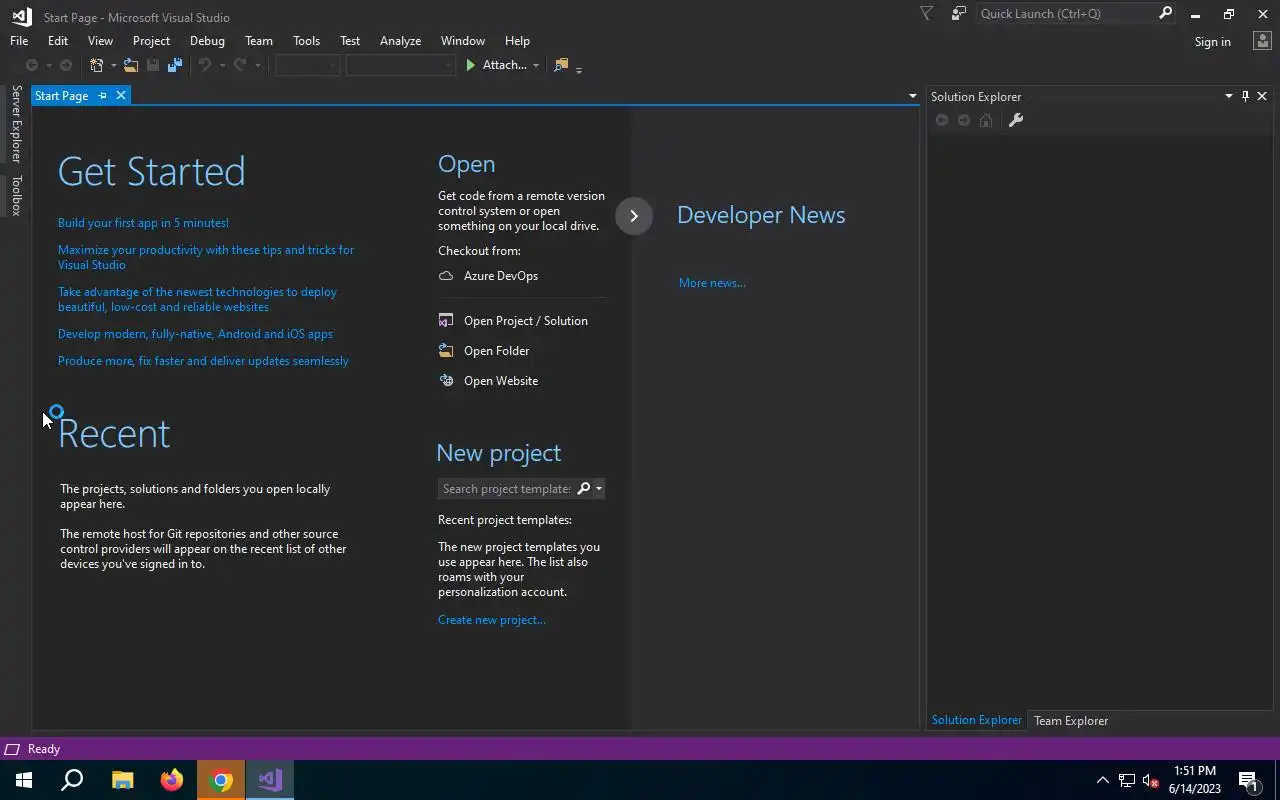1280x800 pixels.
Task: Toggle auto-hide pin on Solution Explorer
Action: pos(1245,96)
